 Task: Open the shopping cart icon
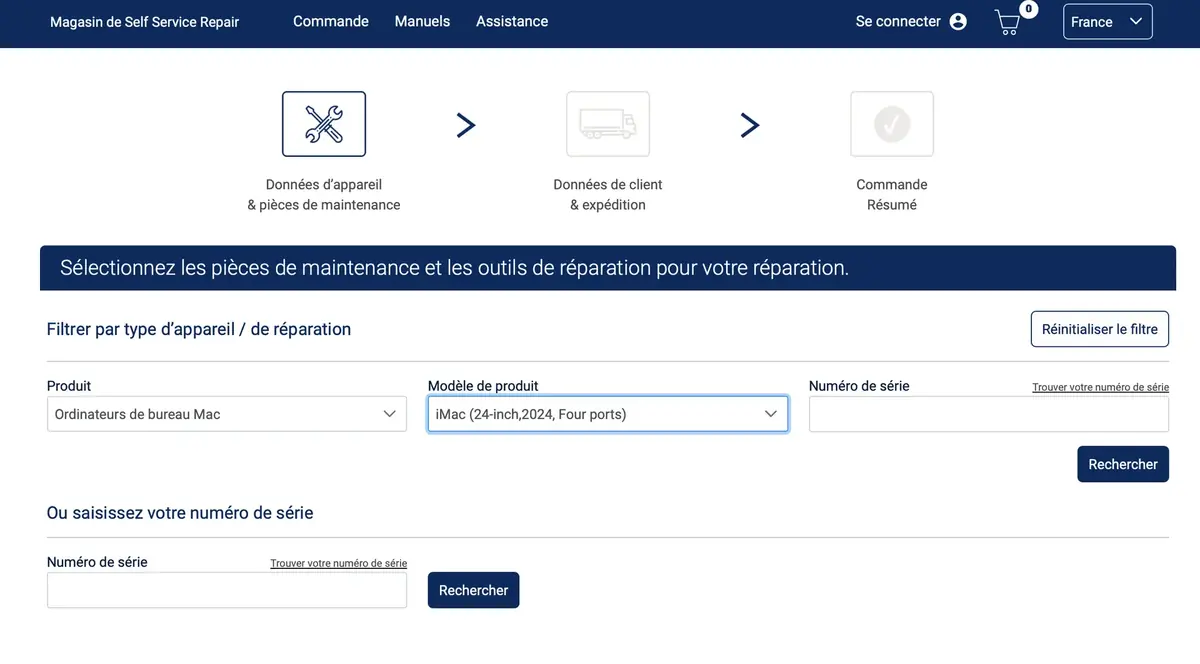1009,22
